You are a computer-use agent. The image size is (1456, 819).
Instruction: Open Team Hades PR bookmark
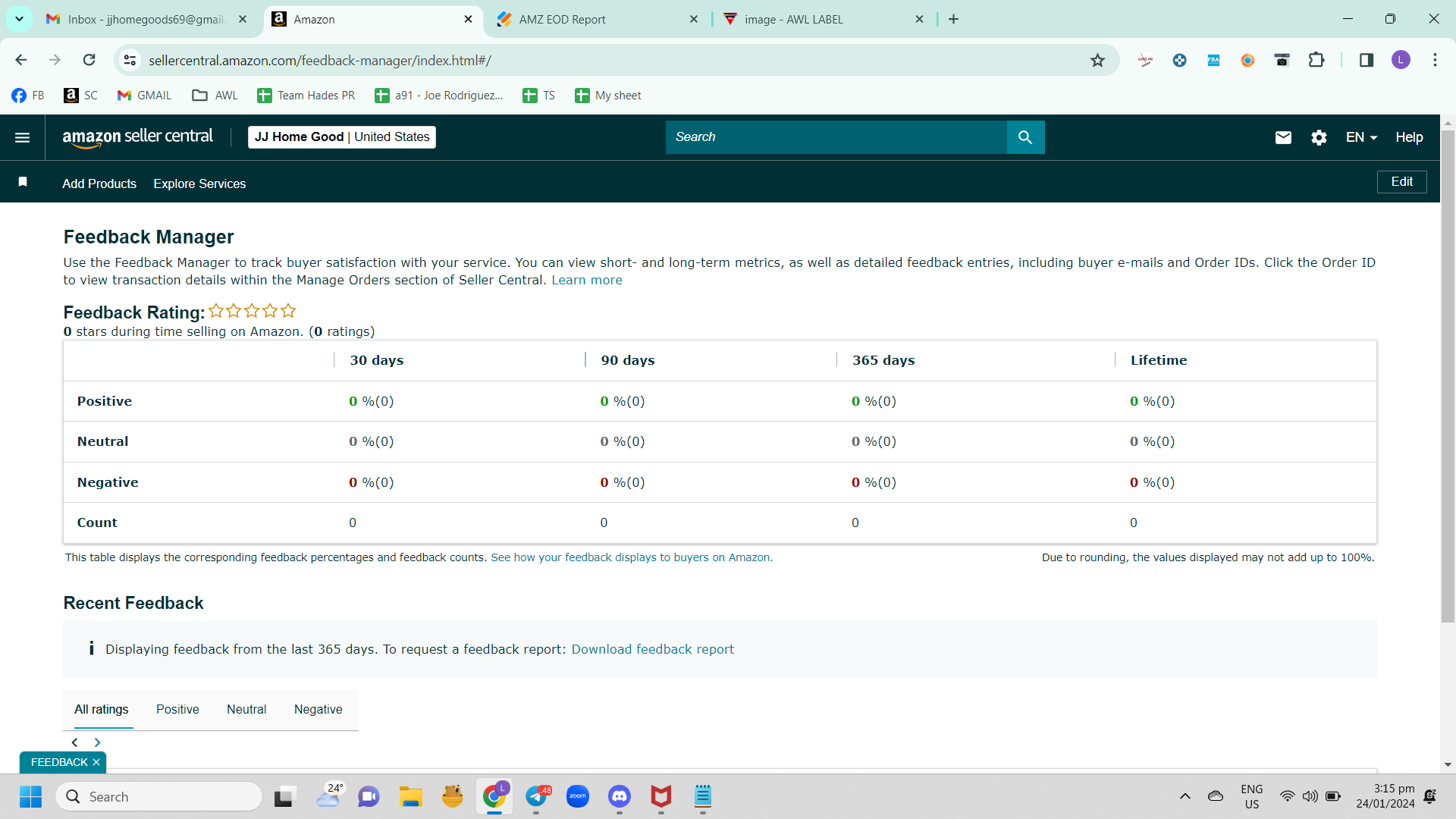click(x=306, y=95)
